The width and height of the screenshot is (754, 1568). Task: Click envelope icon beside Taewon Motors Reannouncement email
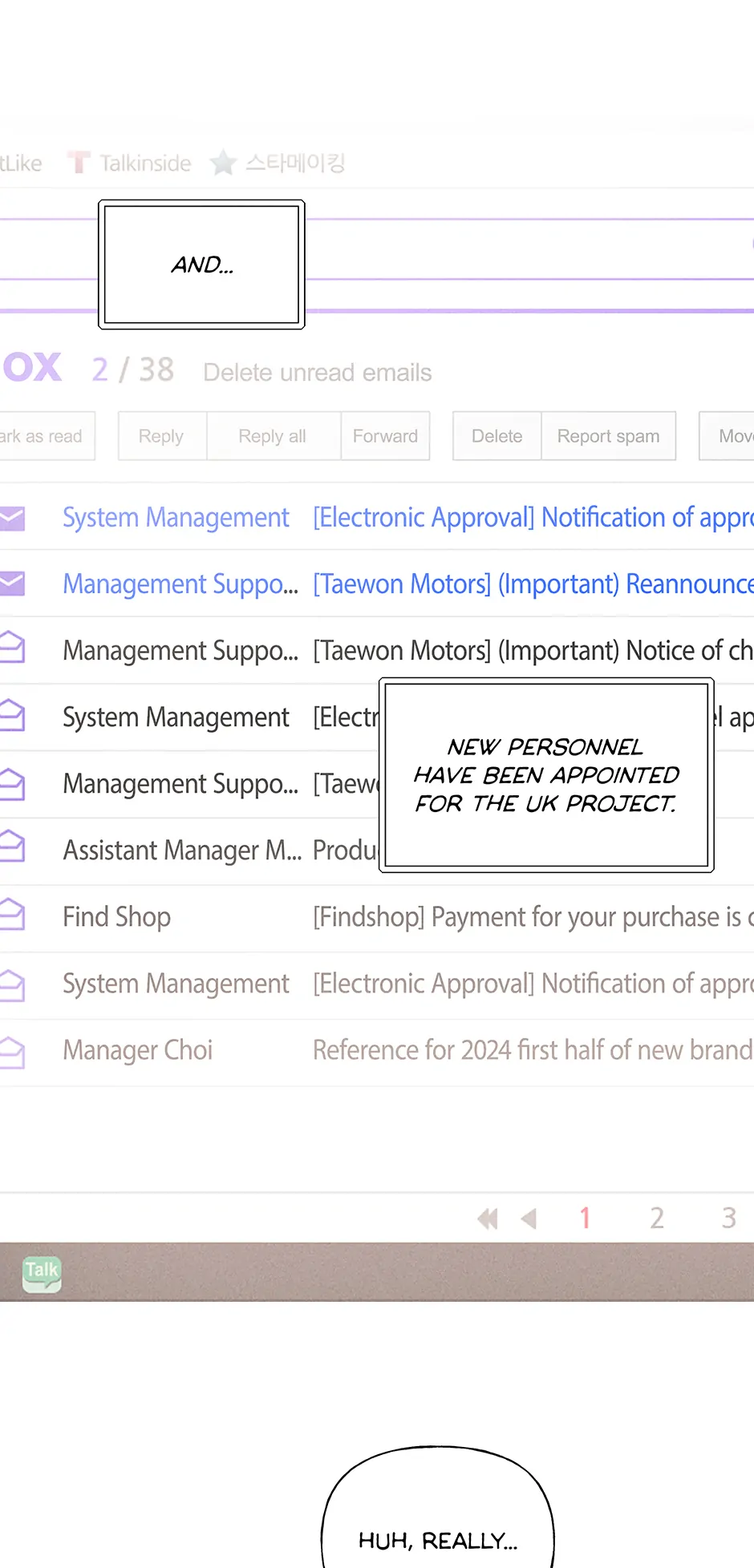tap(12, 584)
